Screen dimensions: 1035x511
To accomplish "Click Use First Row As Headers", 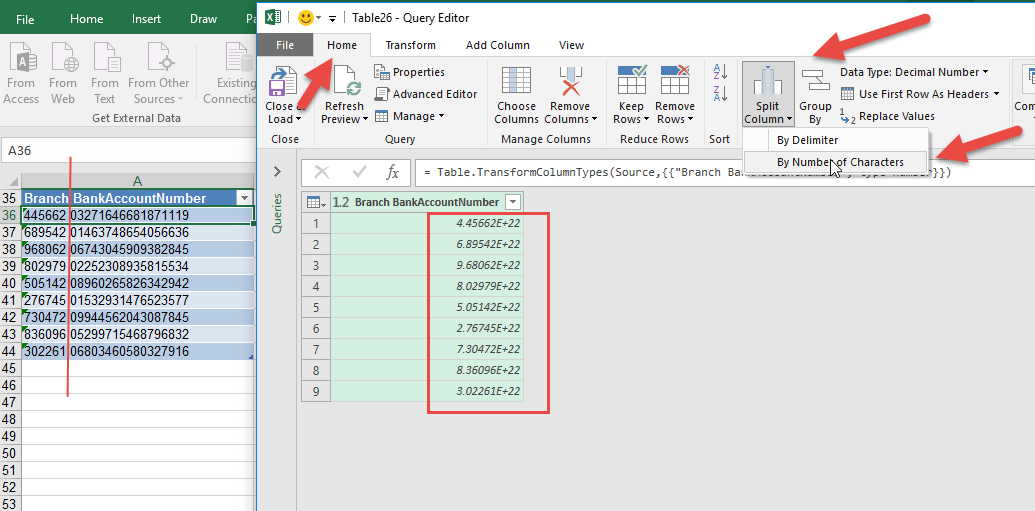I will (920, 94).
